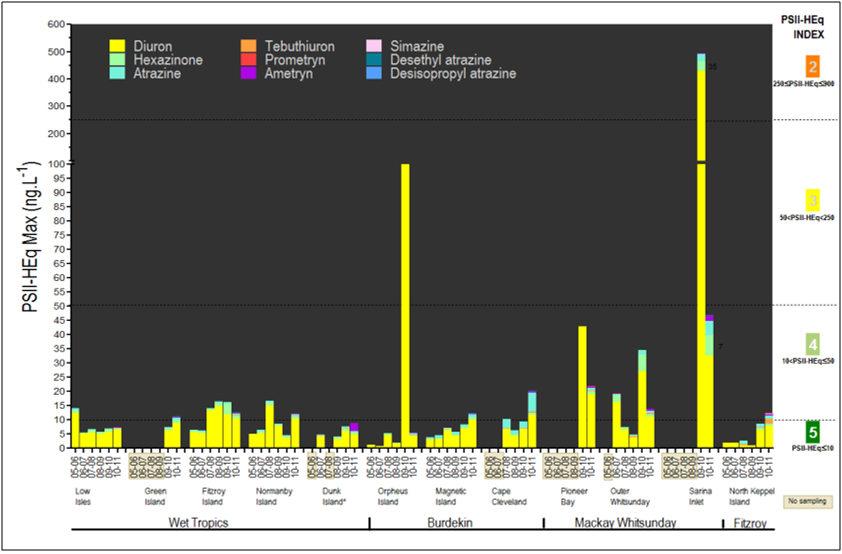Screen dimensions: 842x554
Task: Click the 'Desethyl atrazine' legend label
Action: coord(440,60)
